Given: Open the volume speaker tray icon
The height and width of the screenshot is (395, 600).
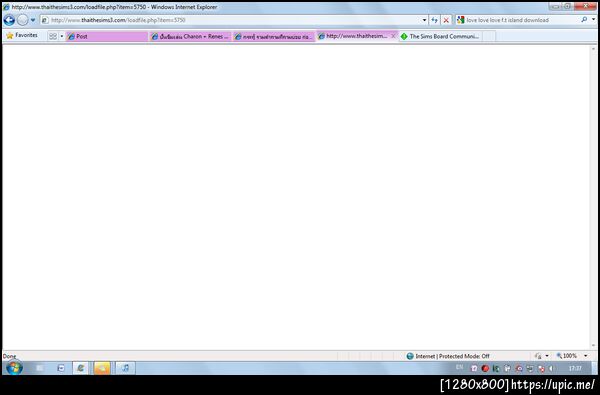Looking at the screenshot, I should point(551,368).
